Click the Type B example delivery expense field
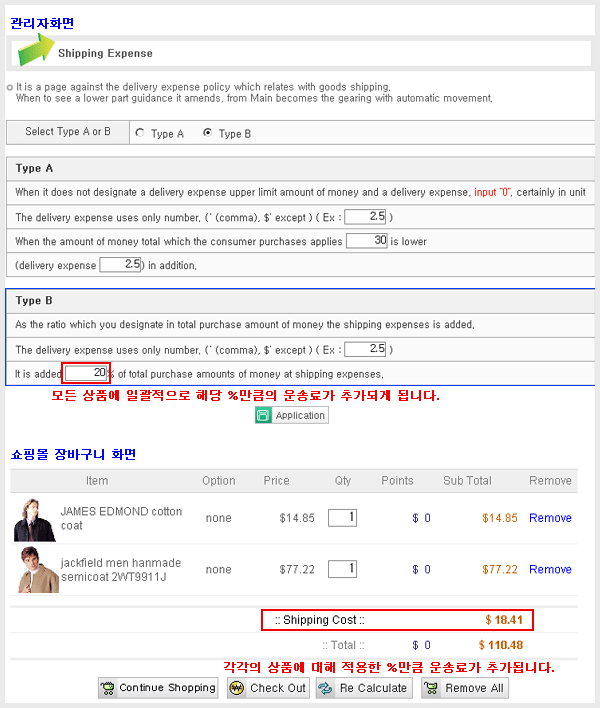This screenshot has width=600, height=708. 365,349
